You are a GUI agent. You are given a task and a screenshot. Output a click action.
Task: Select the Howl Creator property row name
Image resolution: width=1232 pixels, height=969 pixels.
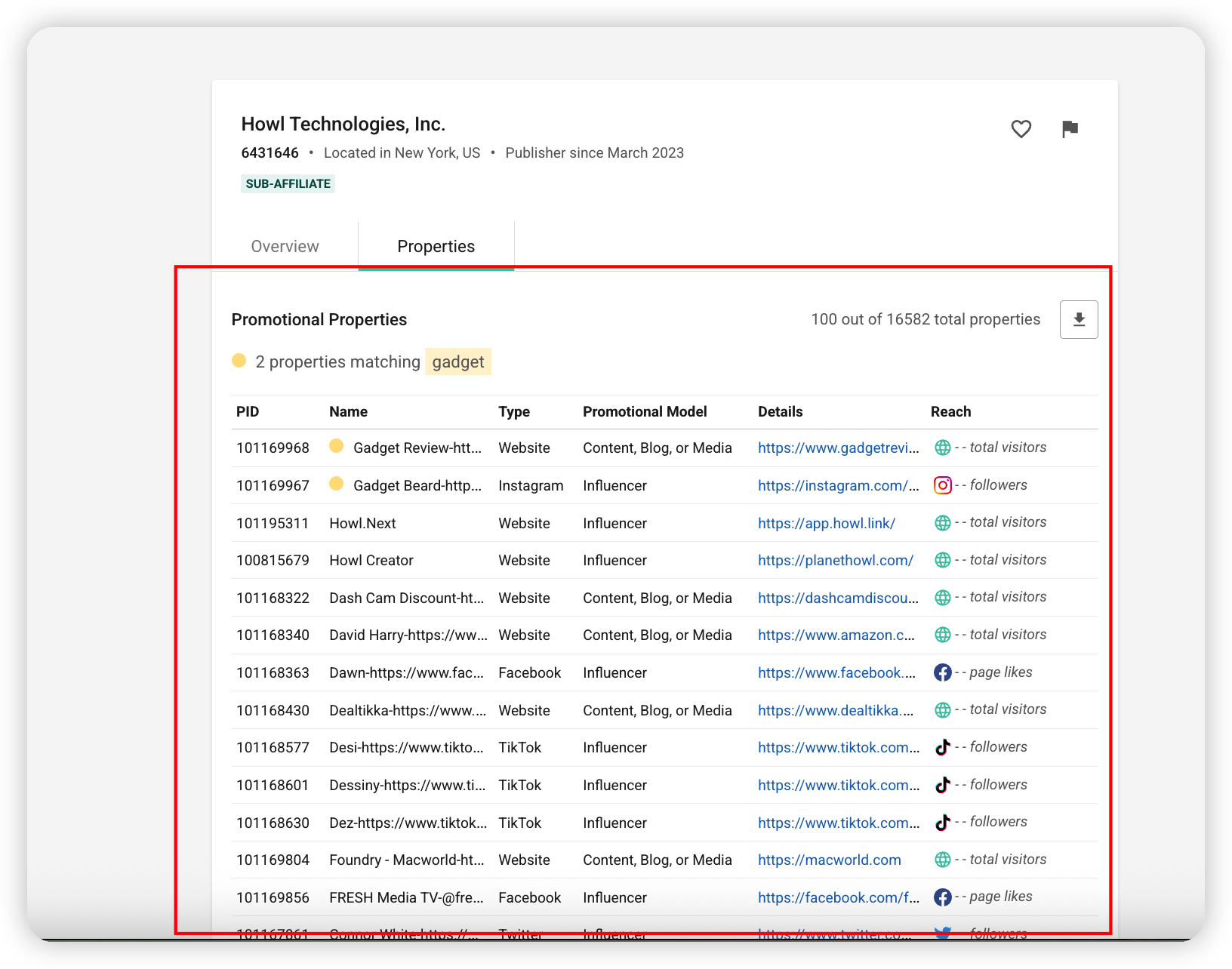tap(371, 561)
